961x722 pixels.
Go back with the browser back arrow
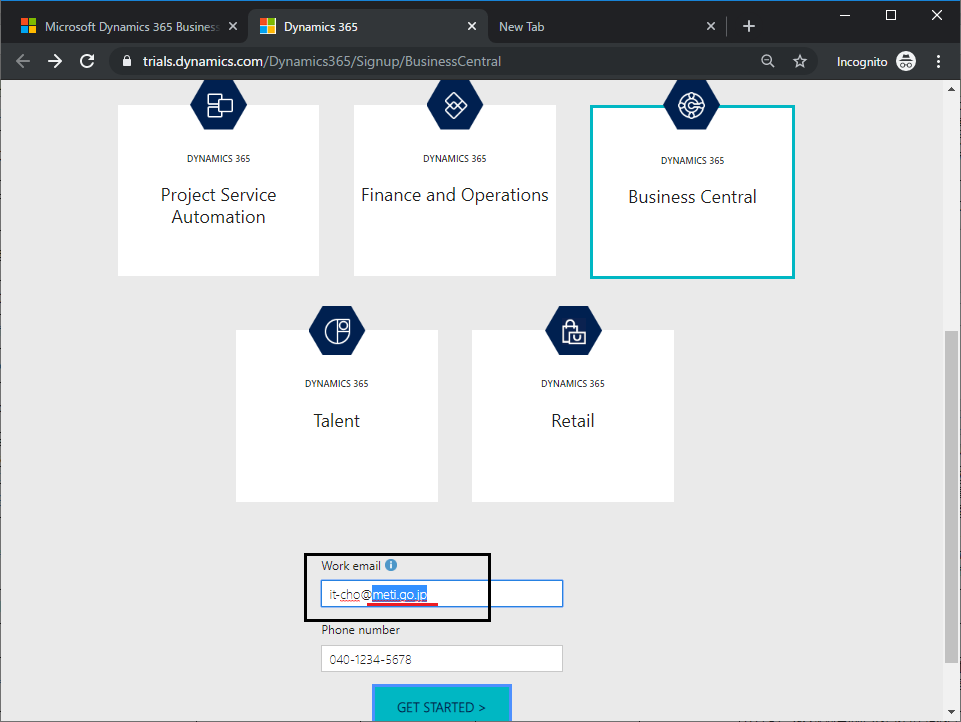coord(23,61)
